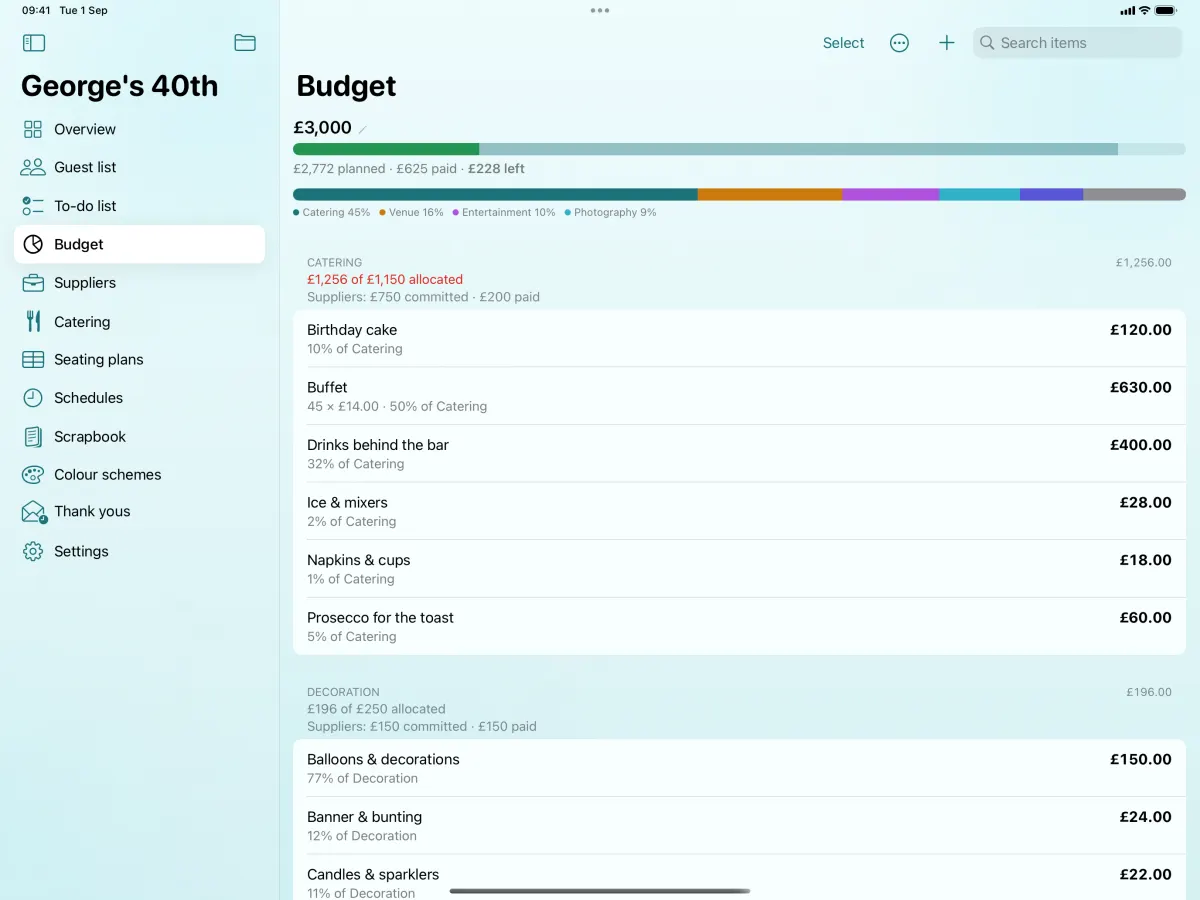Image resolution: width=1200 pixels, height=900 pixels.
Task: Click the Thank yous envelope icon
Action: point(34,512)
